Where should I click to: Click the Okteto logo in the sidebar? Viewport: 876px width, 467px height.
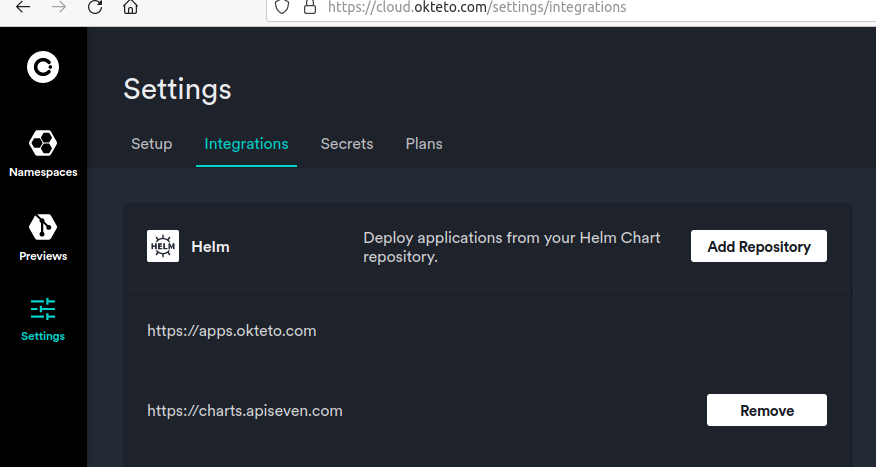(43, 67)
